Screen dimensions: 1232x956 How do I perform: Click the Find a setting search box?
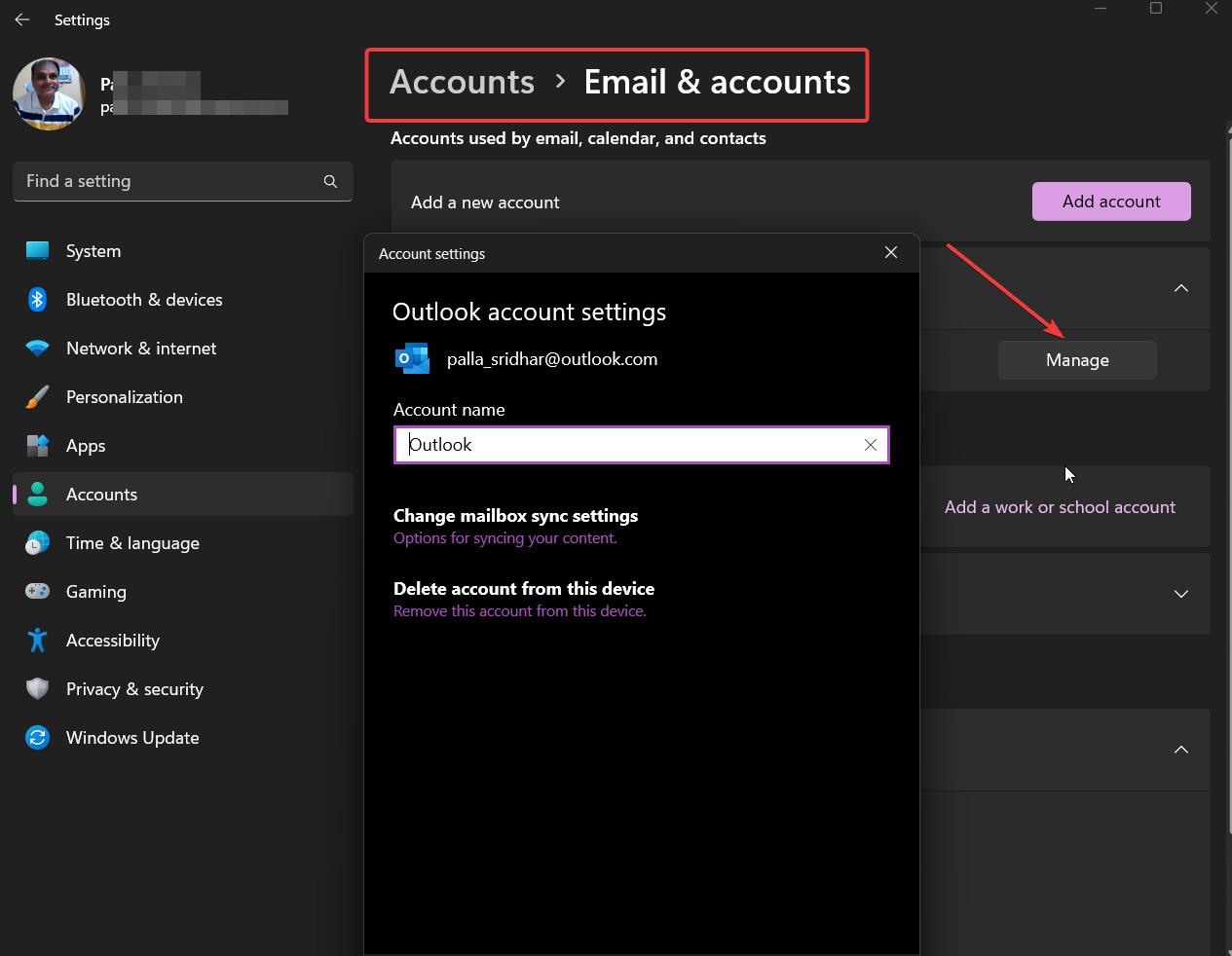point(183,181)
